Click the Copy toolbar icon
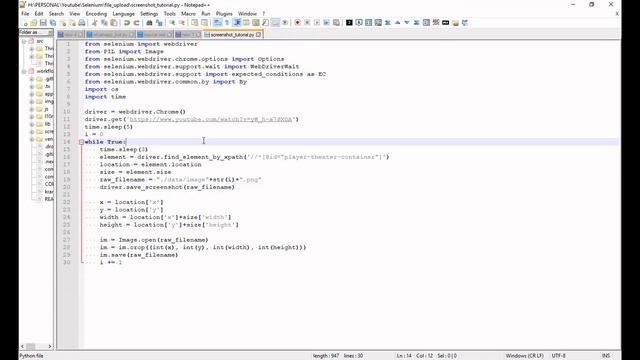Image resolution: width=640 pixels, height=360 pixels. [104, 23]
